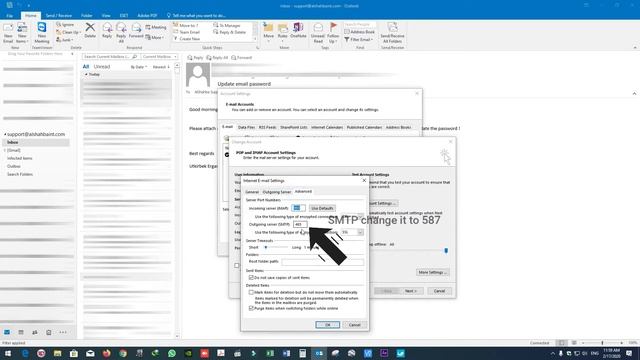Viewport: 640px width, 360px height.
Task: Open the New Items ribbon icon
Action: [x=22, y=33]
